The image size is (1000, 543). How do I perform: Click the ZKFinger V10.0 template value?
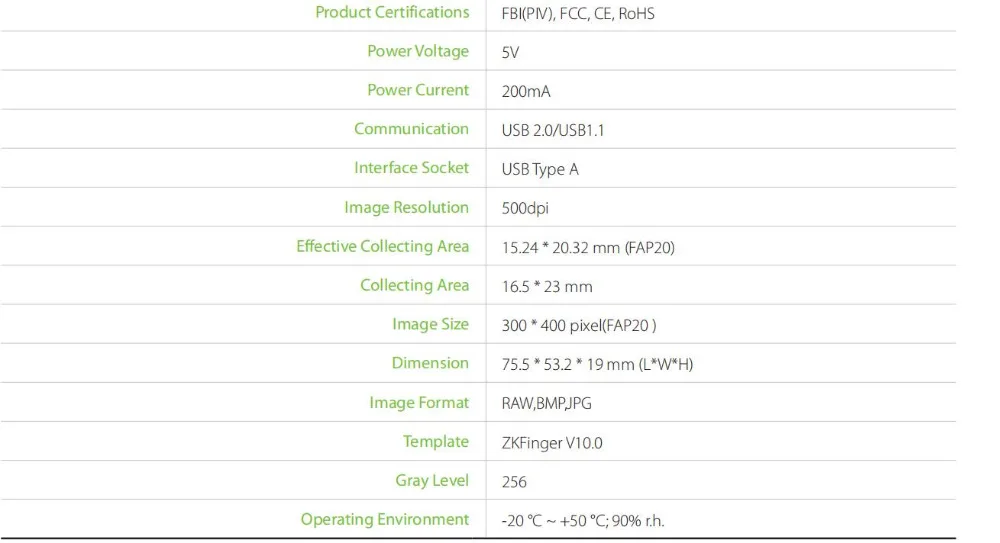tap(552, 443)
